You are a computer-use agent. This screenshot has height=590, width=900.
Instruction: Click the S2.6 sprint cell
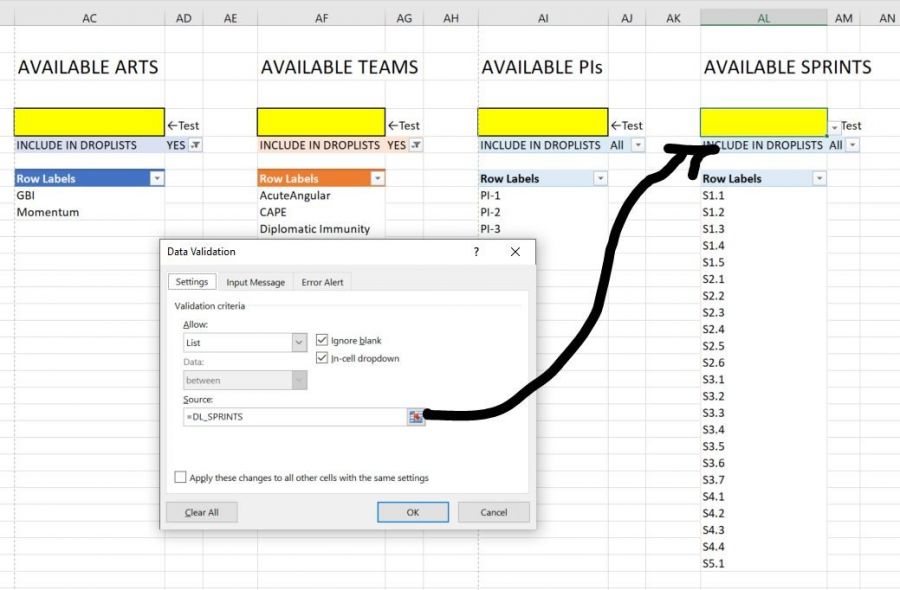click(763, 363)
